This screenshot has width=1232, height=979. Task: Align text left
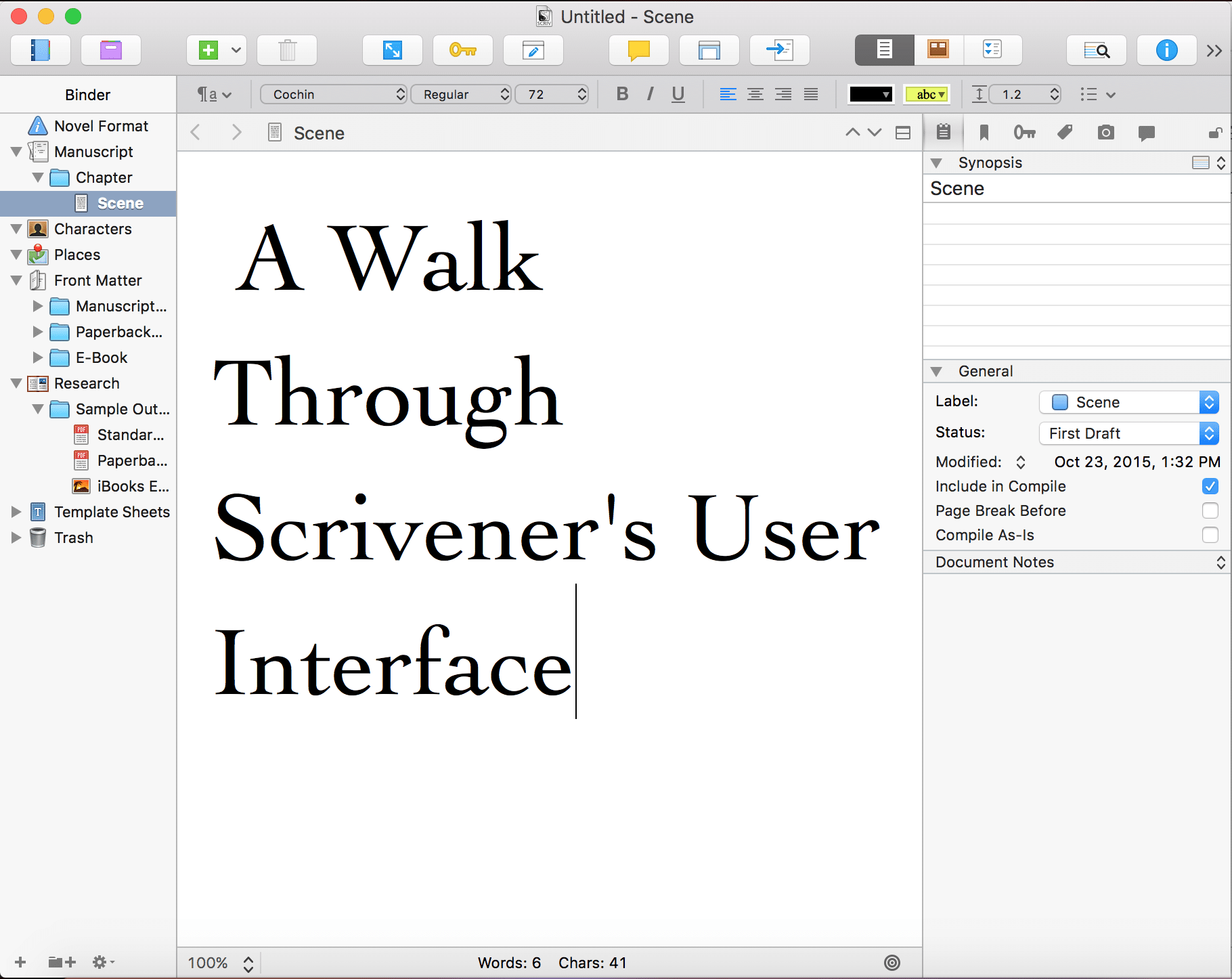(x=728, y=94)
